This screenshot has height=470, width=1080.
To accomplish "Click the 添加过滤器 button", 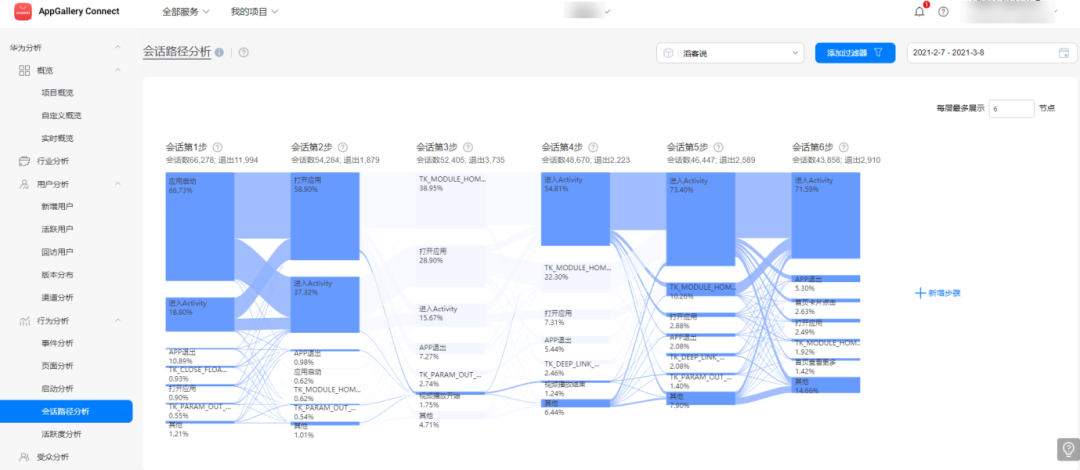I will pos(855,53).
